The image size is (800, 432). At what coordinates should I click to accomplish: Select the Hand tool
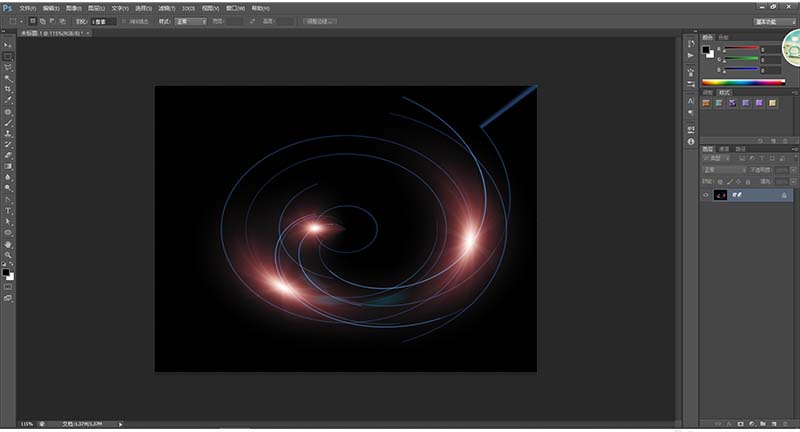8,244
